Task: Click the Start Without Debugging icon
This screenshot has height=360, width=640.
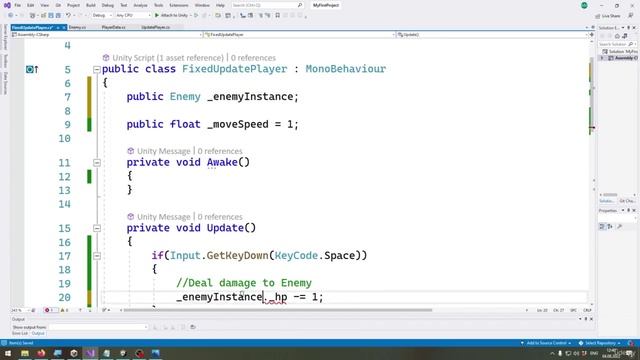Action: point(196,15)
